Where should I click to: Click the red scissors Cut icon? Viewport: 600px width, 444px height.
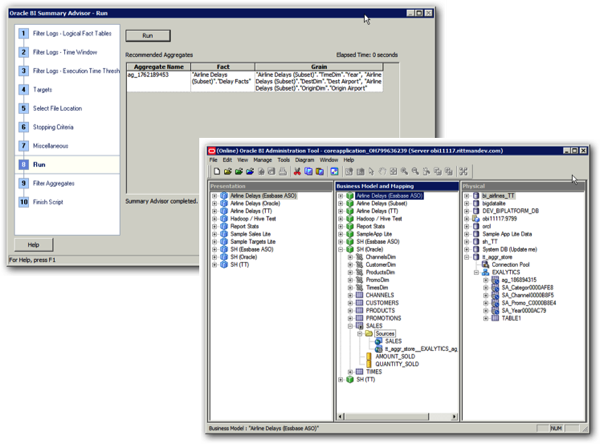(x=297, y=171)
